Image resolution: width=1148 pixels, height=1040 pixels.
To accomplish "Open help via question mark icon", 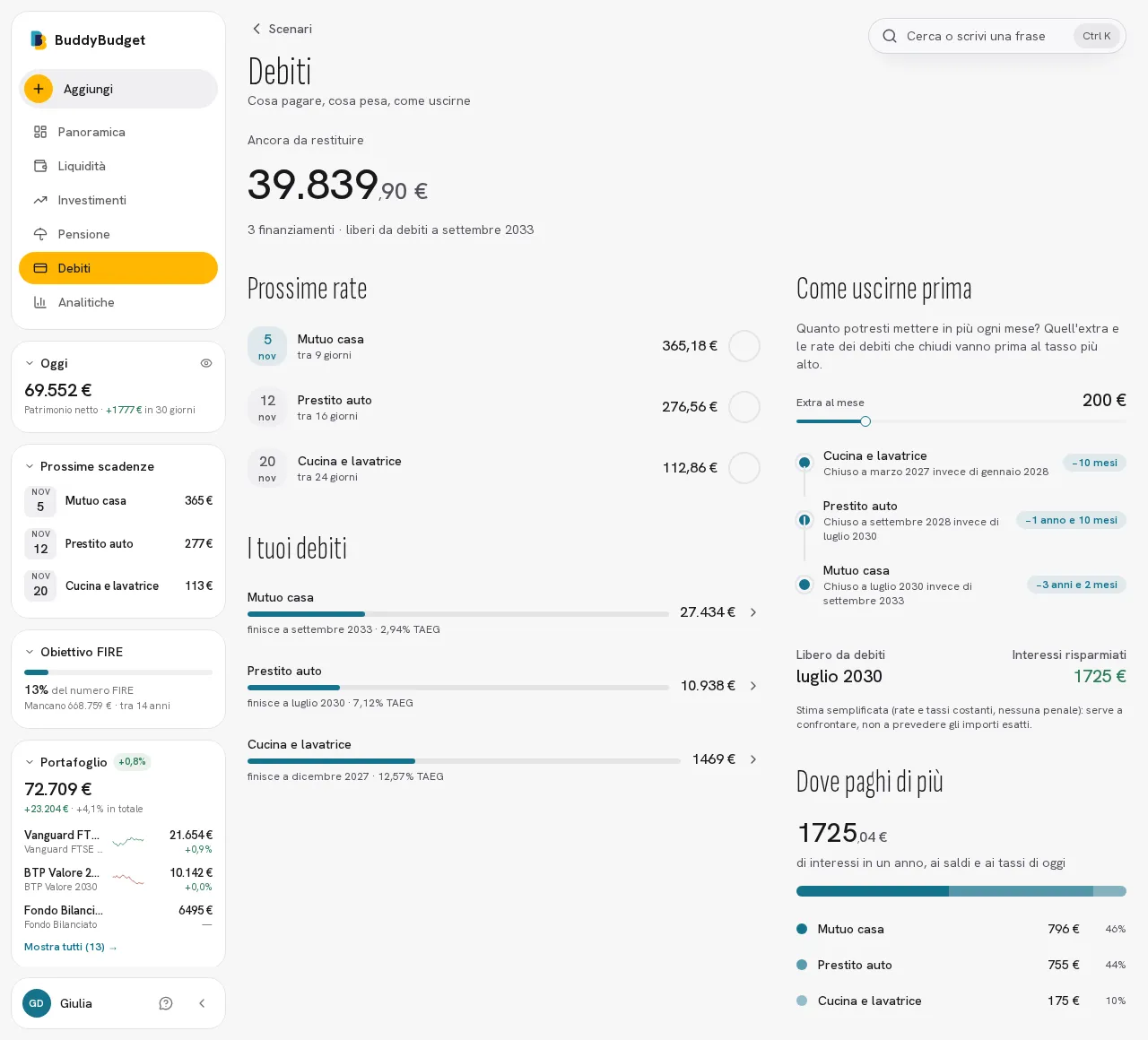I will coord(166,1003).
